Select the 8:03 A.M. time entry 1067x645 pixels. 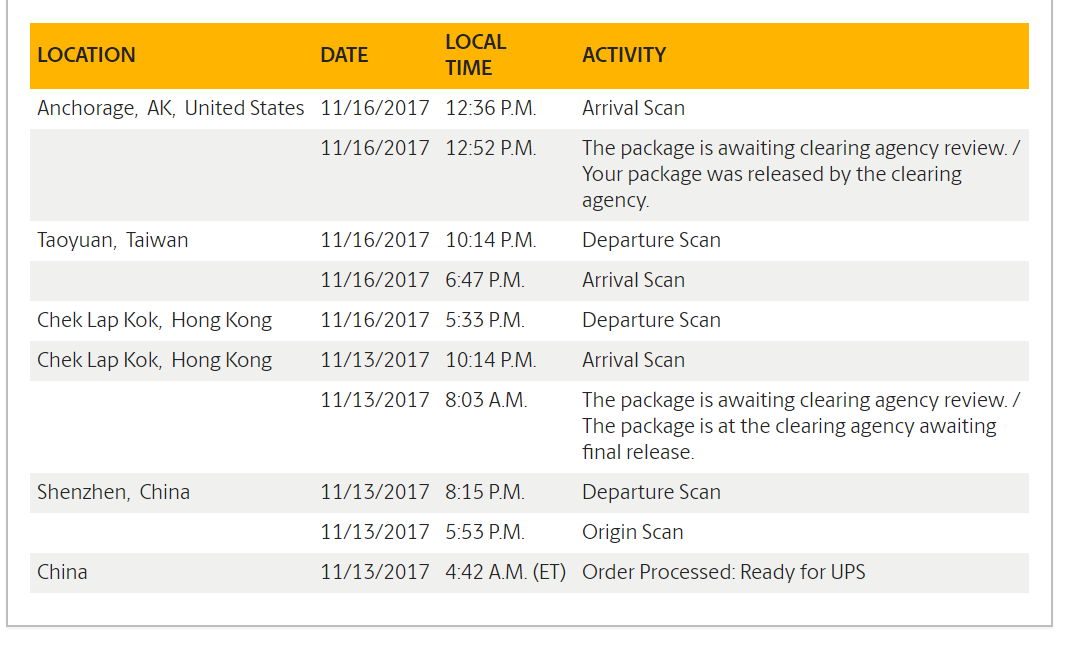(x=486, y=400)
